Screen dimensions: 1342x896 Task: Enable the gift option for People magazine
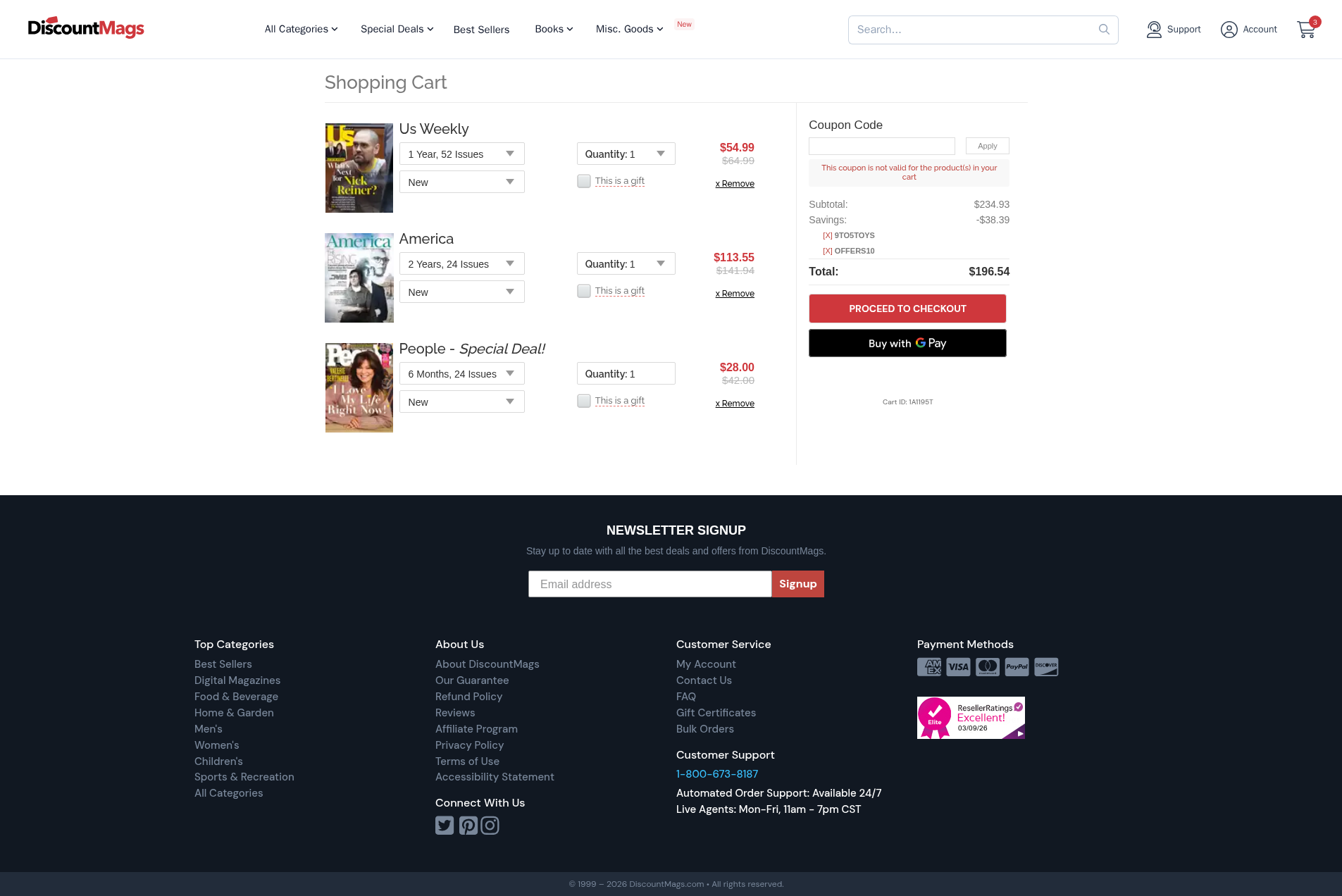584,401
